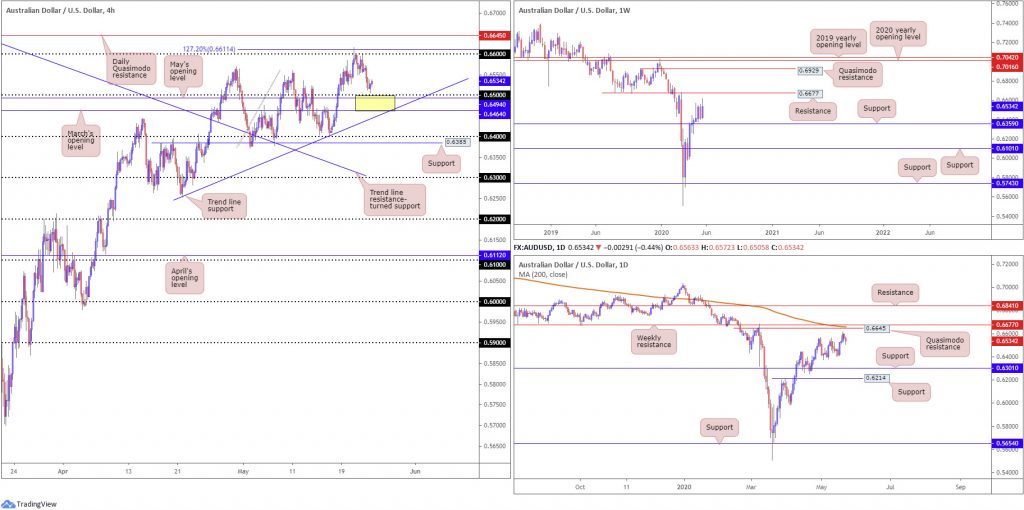Click the 0.6929 level label
1024x510 pixels.
point(808,69)
